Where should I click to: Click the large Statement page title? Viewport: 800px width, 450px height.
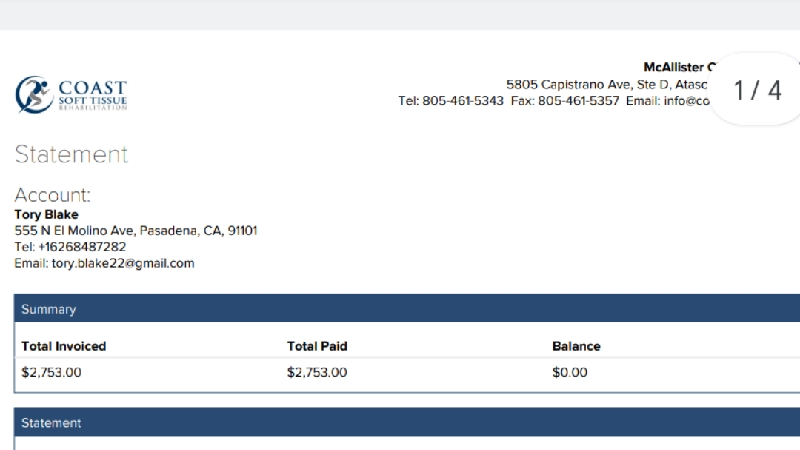coord(71,154)
